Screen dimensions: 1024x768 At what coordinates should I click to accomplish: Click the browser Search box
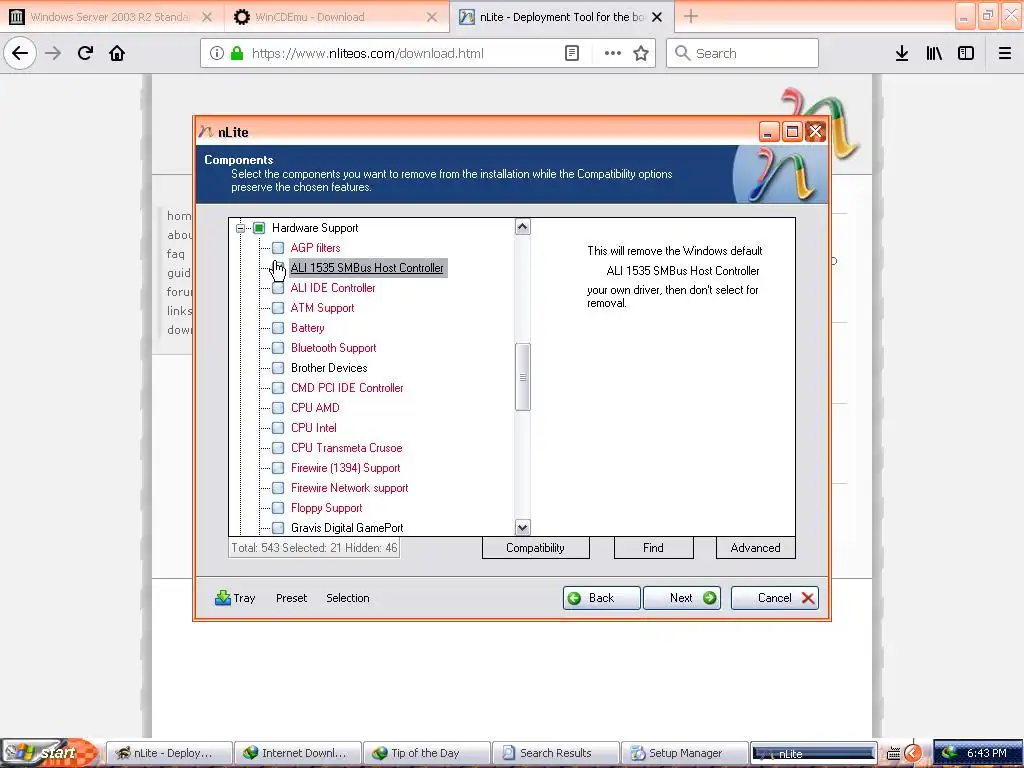point(743,53)
